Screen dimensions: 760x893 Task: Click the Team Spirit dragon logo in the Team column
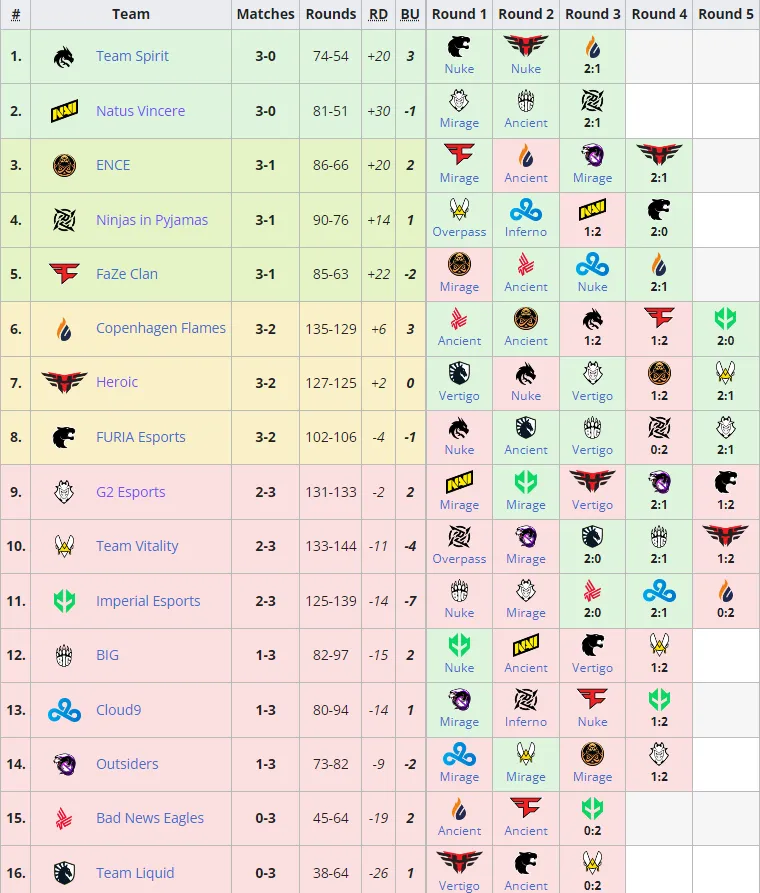(64, 57)
